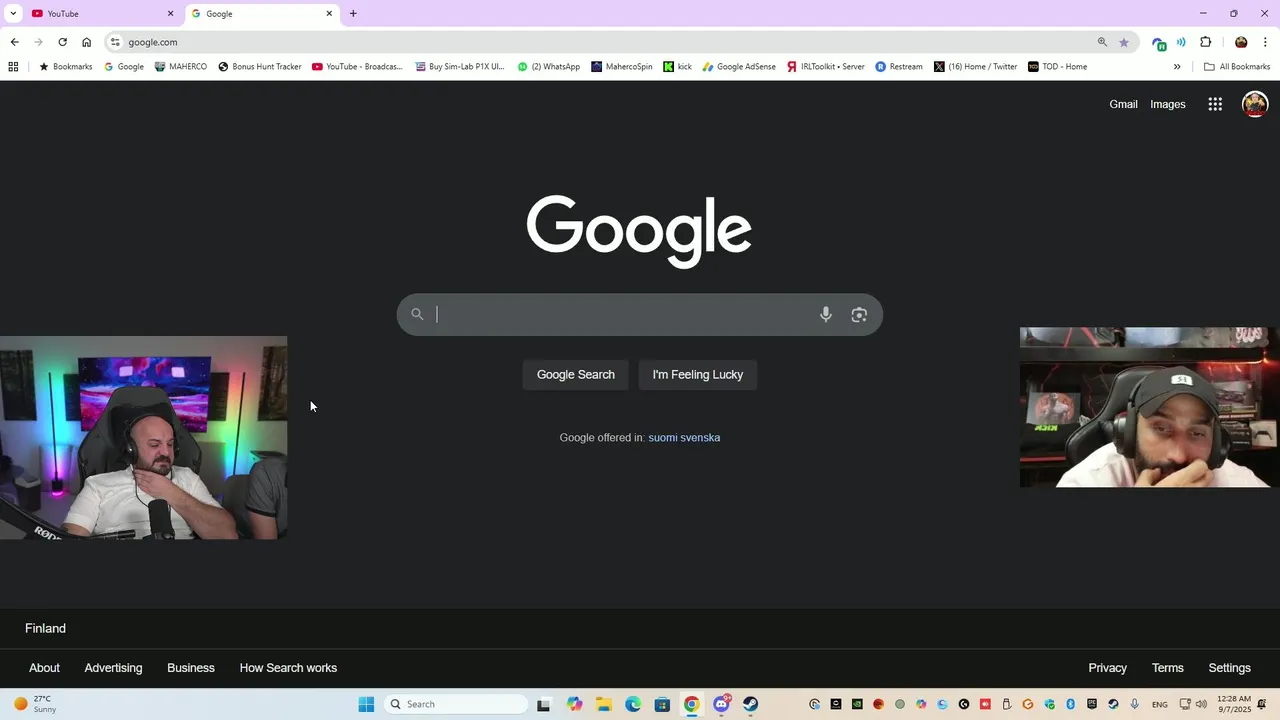Open Chrome three-dot menu
Screen dimensions: 1280x720
click(x=1265, y=42)
